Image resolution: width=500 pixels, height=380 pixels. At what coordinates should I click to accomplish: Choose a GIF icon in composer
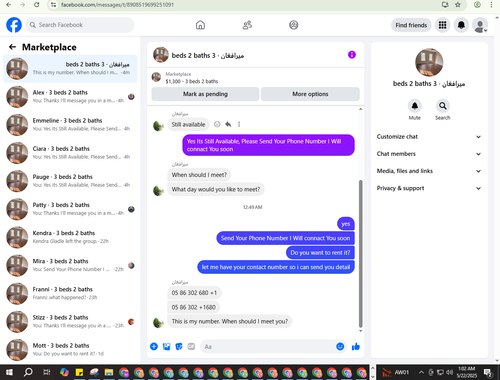[191, 347]
